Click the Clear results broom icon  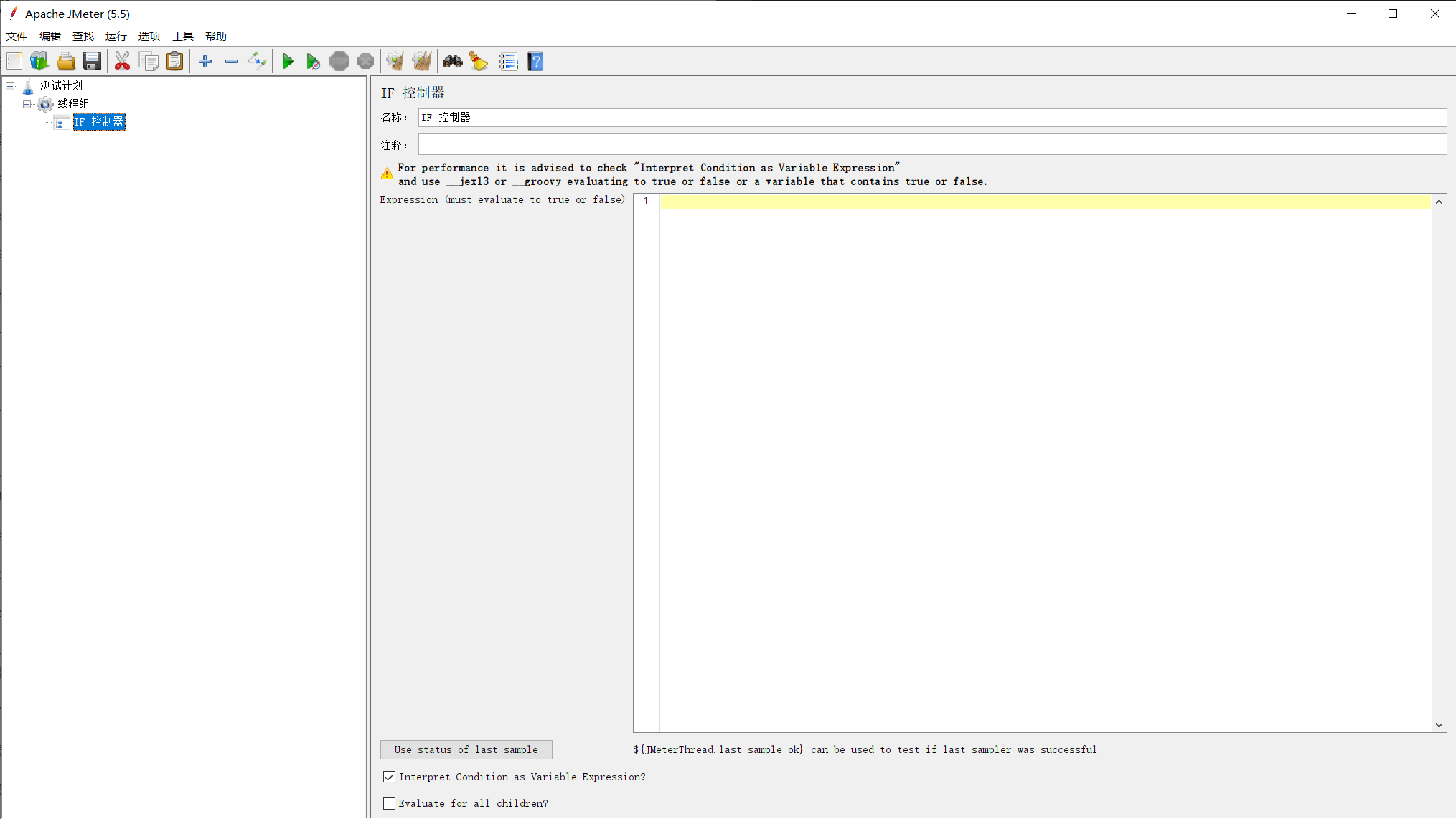click(x=395, y=62)
